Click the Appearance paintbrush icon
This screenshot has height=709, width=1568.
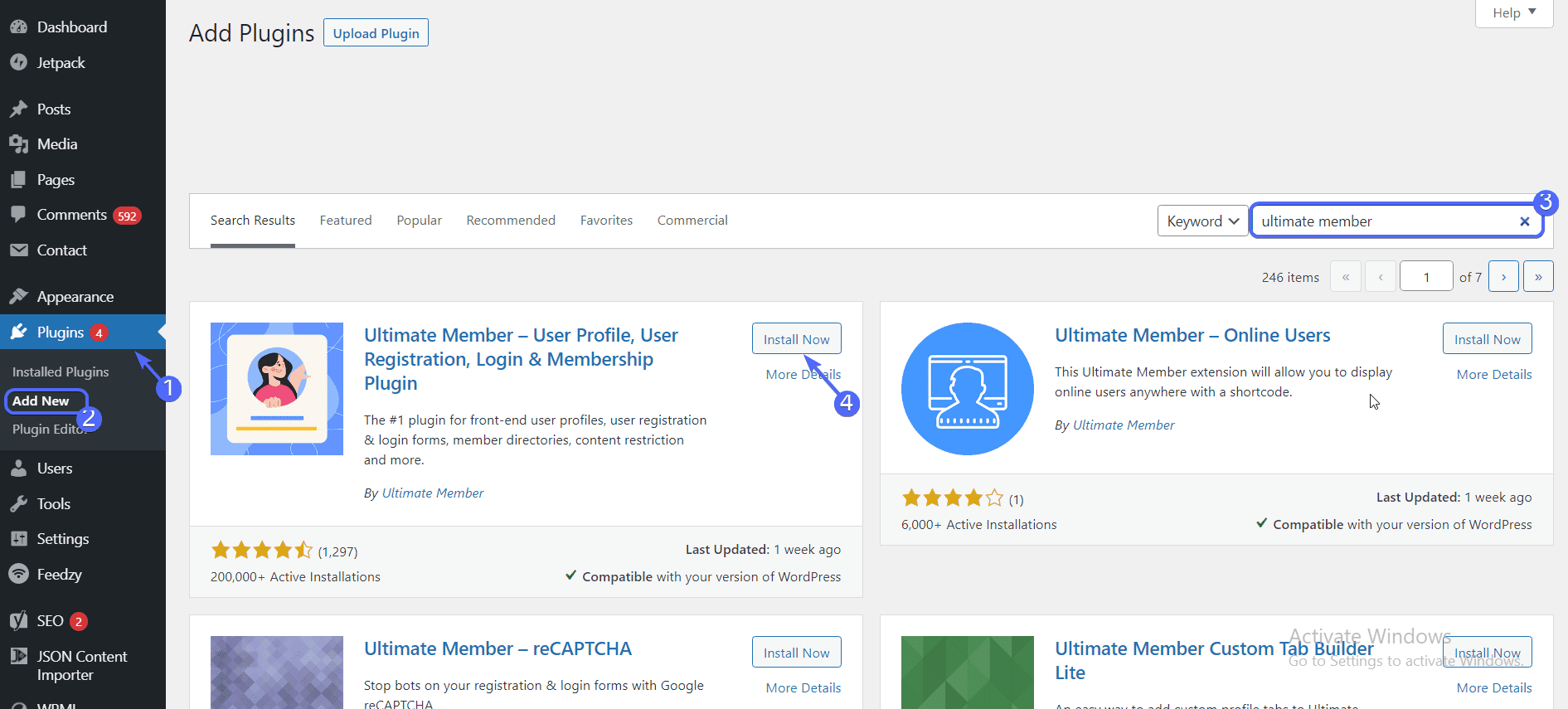tap(18, 297)
